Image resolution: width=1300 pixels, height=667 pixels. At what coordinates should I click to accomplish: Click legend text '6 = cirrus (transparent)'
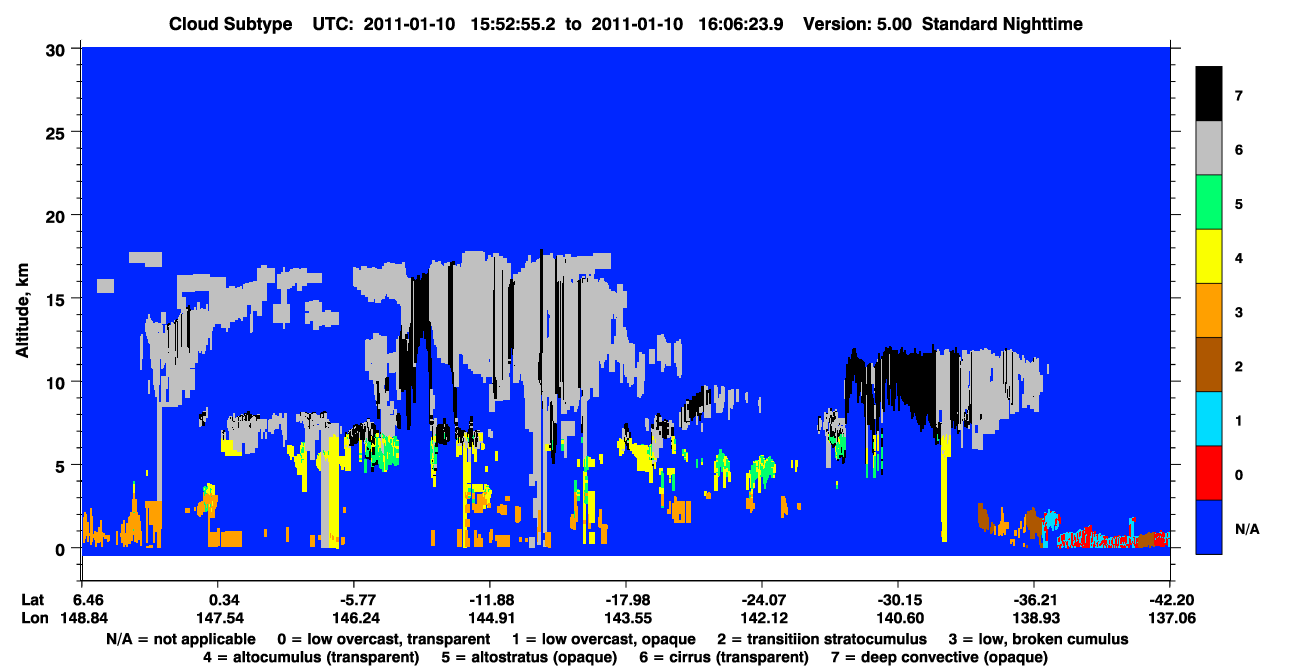(724, 657)
